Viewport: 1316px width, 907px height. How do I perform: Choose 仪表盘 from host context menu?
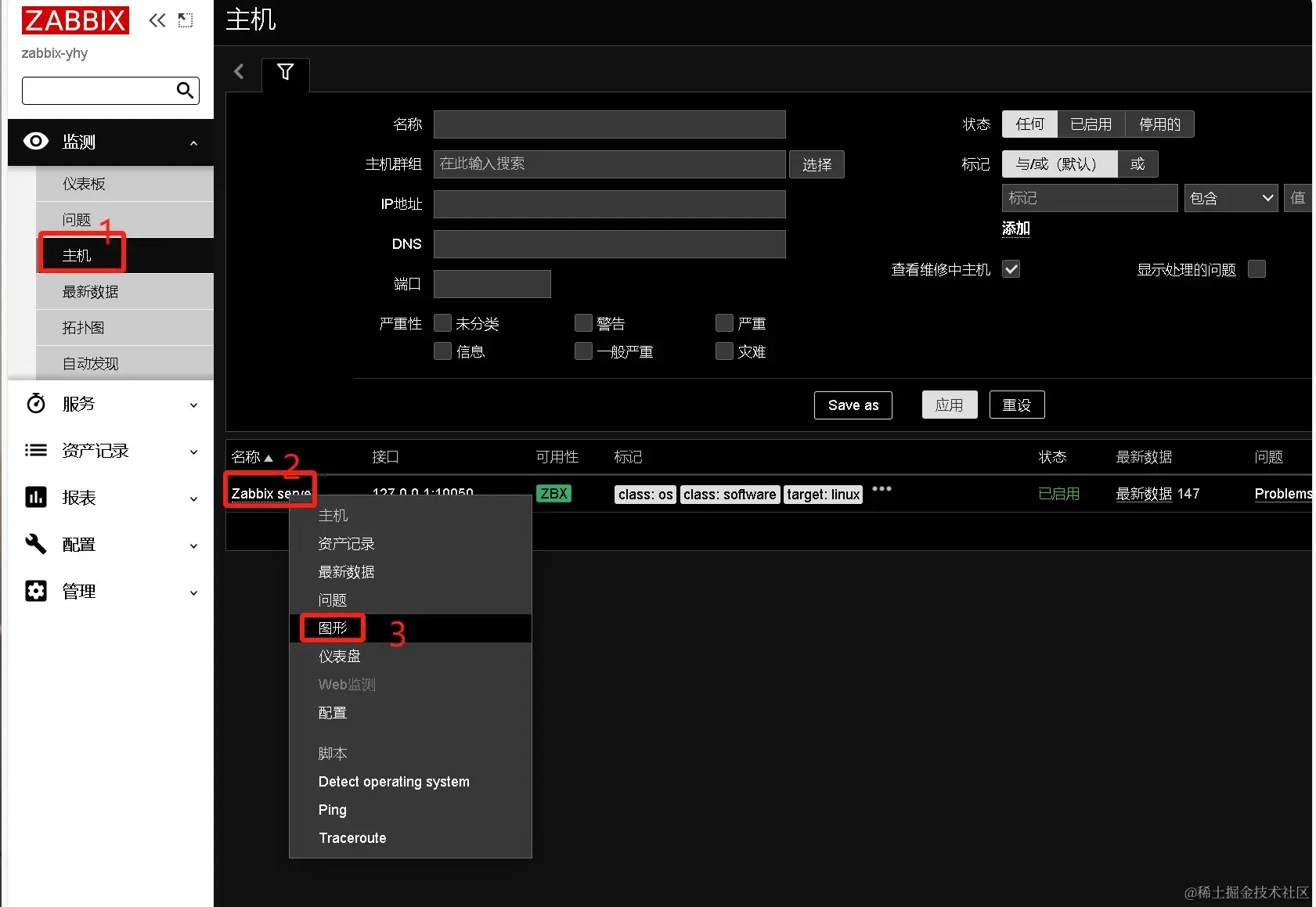tap(410, 657)
